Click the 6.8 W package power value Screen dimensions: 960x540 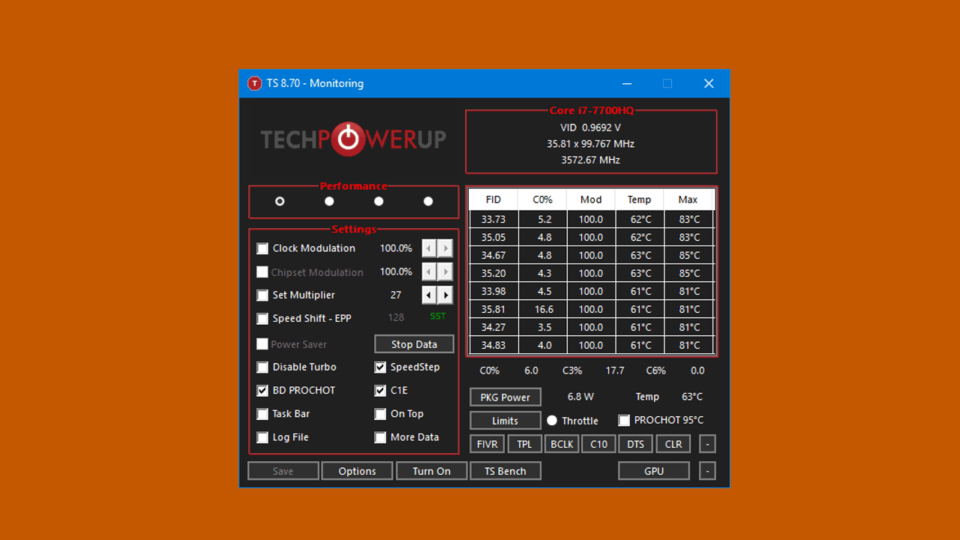pyautogui.click(x=580, y=397)
